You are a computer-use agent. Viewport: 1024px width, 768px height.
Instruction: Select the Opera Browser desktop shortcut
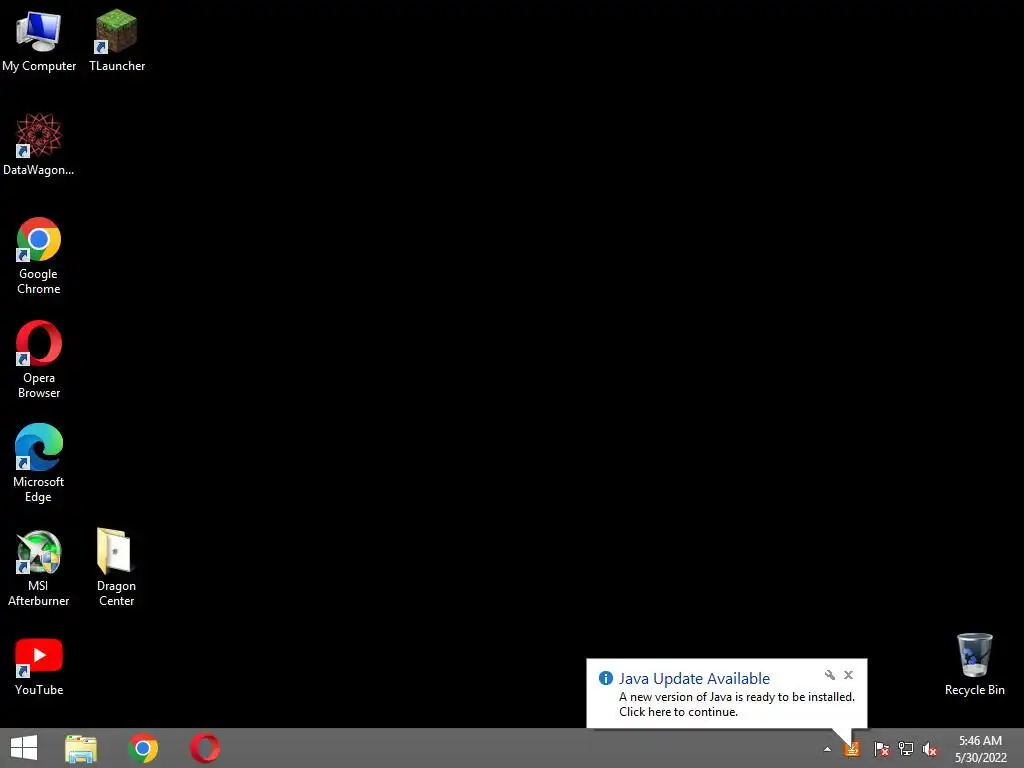click(39, 360)
